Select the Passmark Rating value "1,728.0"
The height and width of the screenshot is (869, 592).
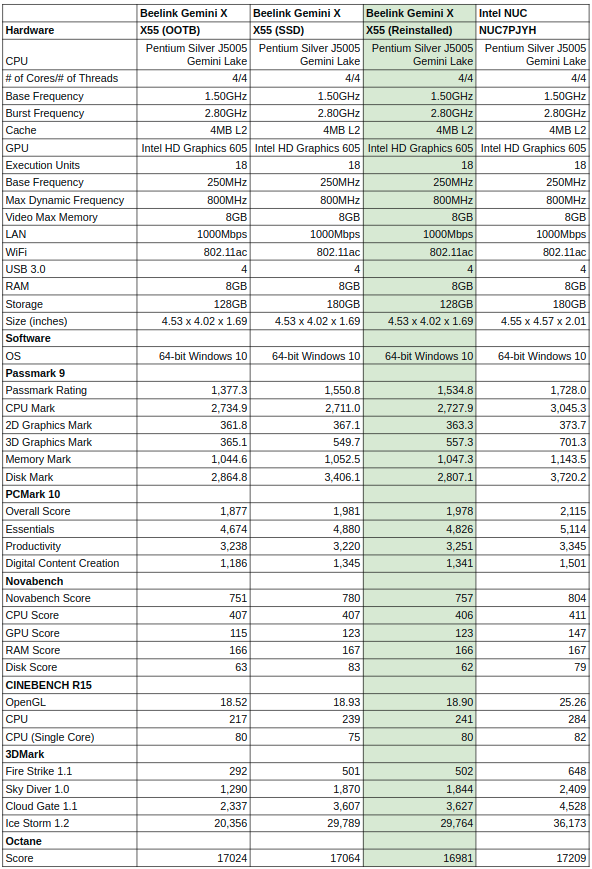pyautogui.click(x=568, y=390)
